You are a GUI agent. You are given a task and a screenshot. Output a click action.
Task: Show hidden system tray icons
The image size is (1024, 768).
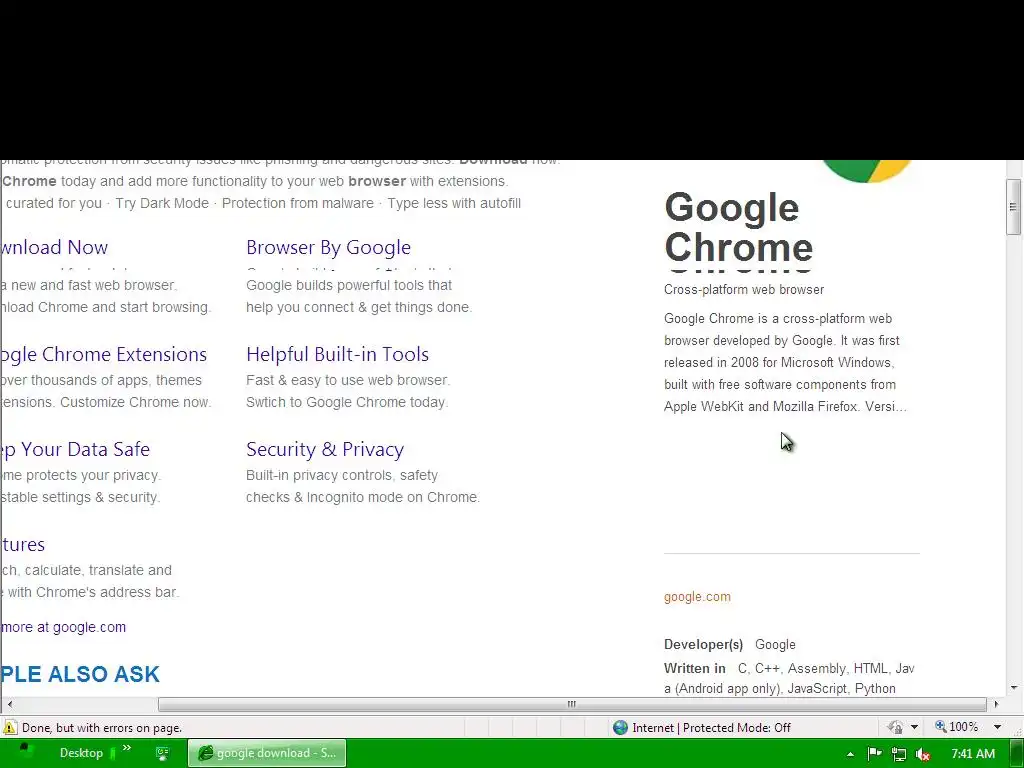click(x=850, y=754)
